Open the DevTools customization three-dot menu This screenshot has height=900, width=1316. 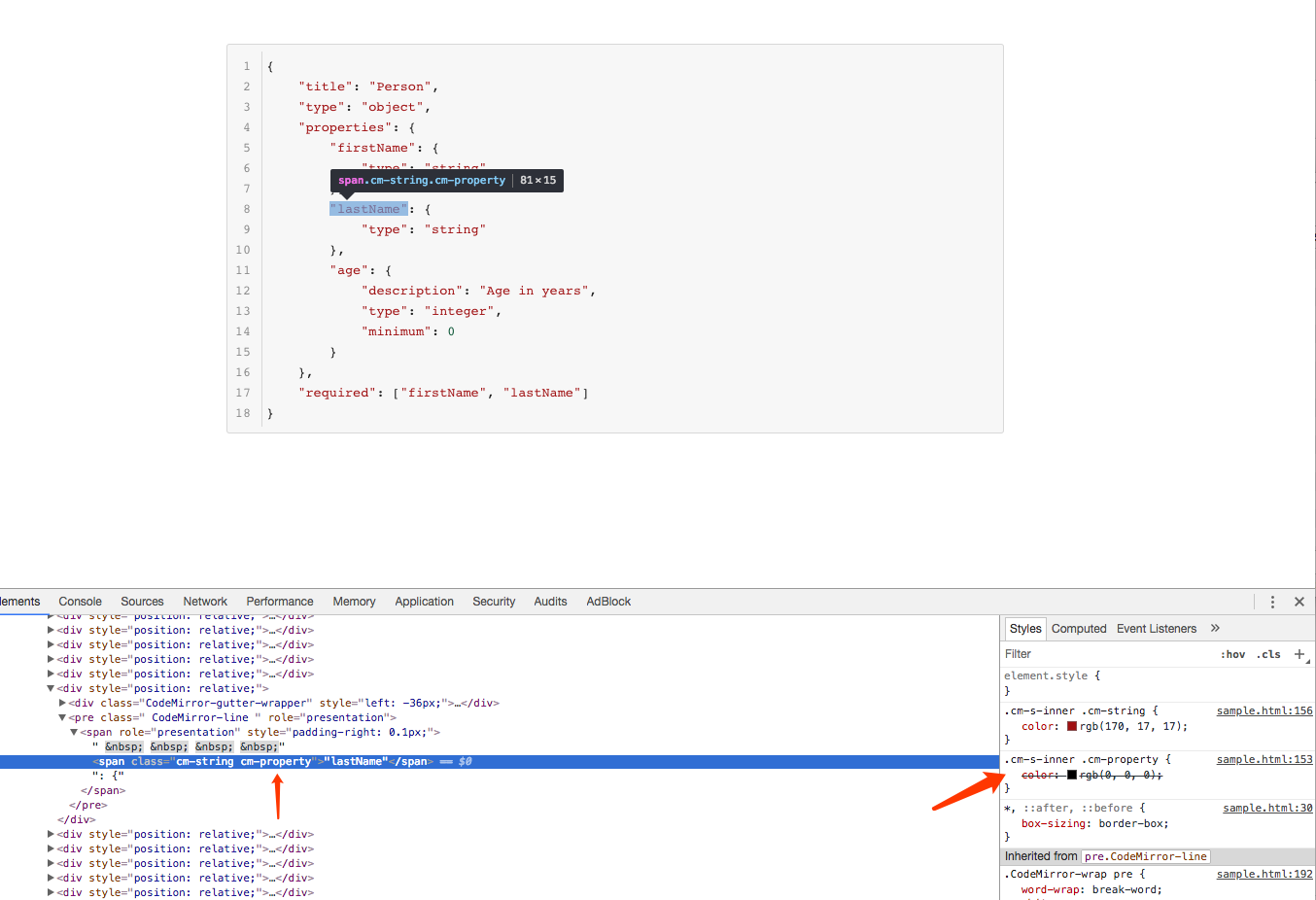[1272, 602]
